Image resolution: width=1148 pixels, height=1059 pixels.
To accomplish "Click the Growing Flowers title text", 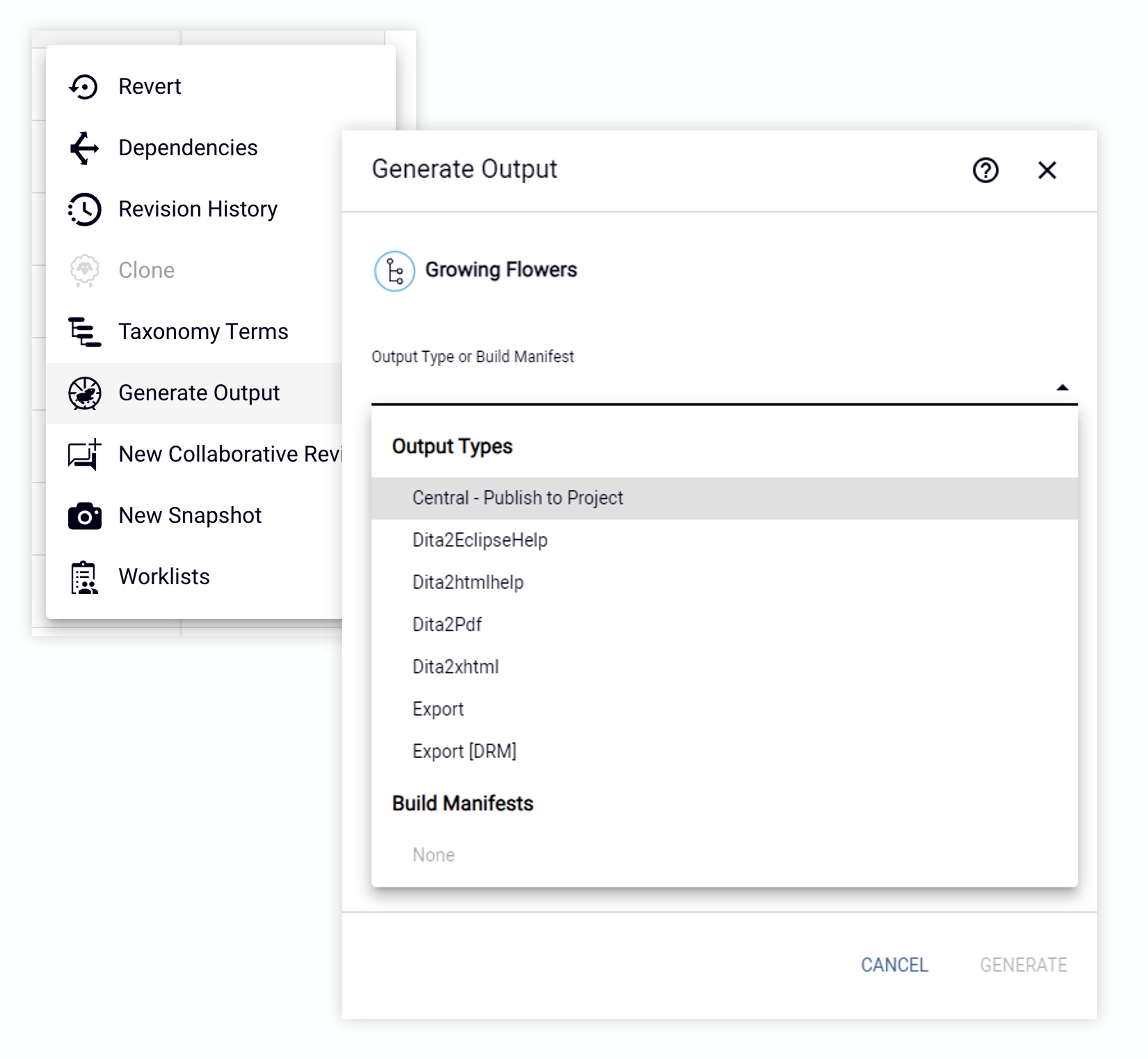I will 501,270.
